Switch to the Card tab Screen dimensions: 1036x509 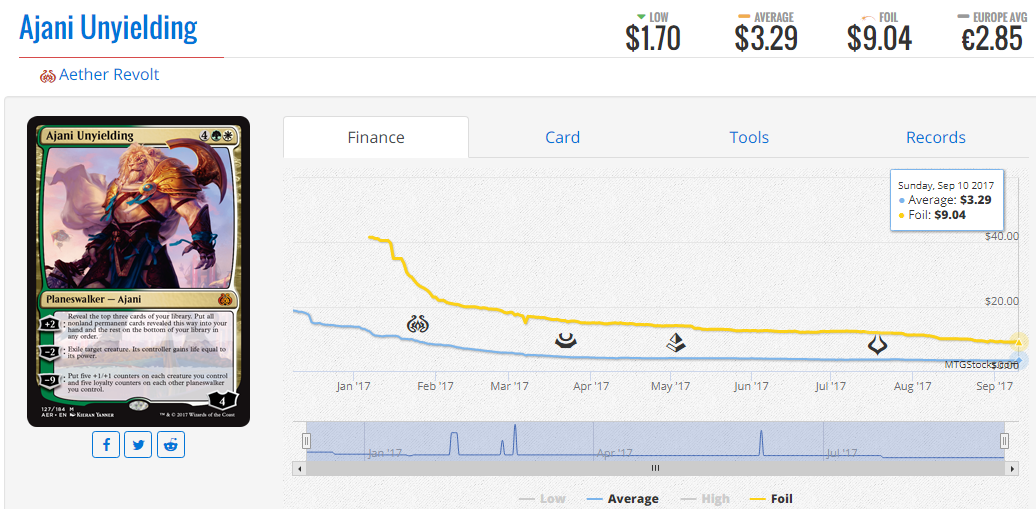tap(562, 137)
